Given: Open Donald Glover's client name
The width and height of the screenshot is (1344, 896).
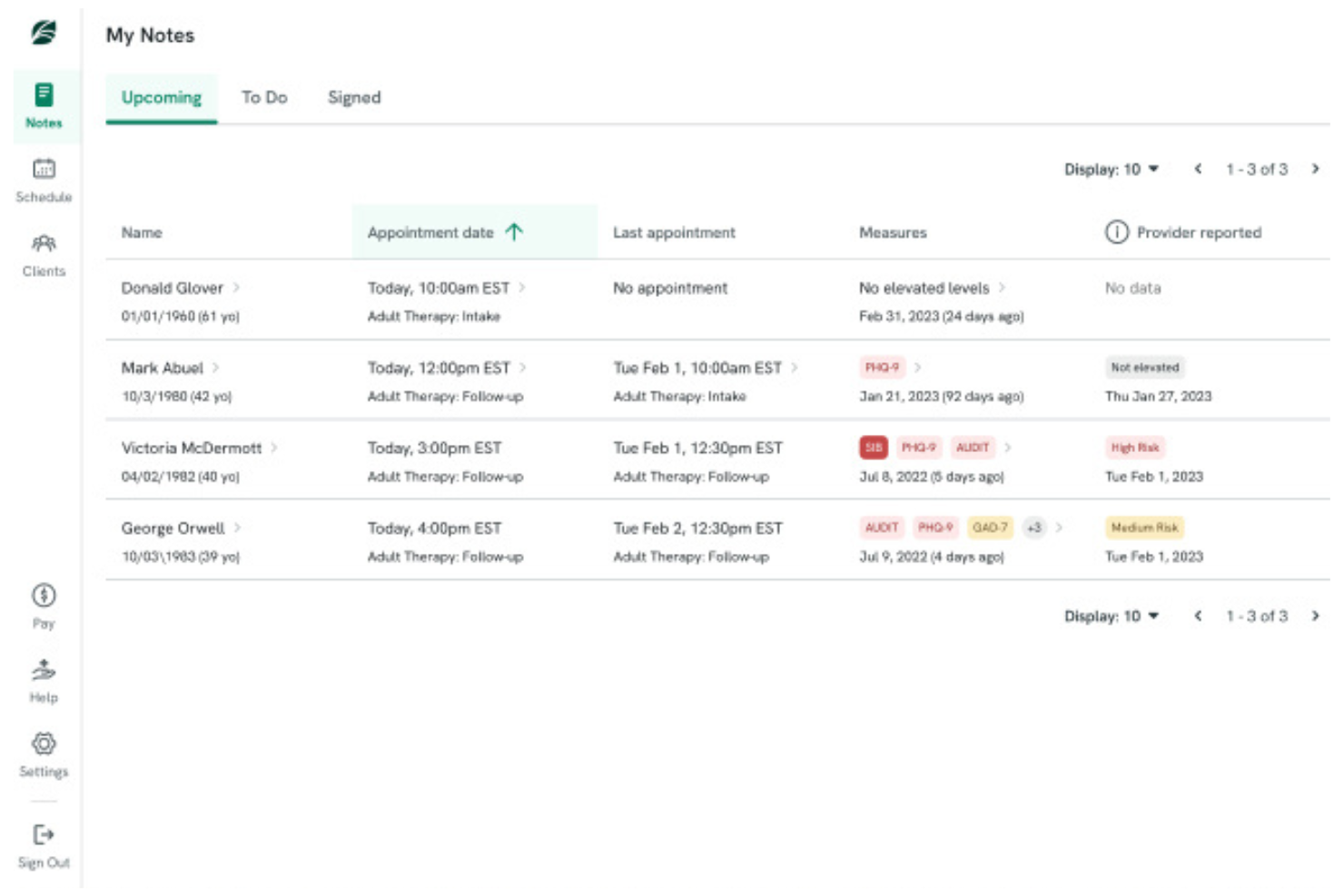Looking at the screenshot, I should (172, 288).
